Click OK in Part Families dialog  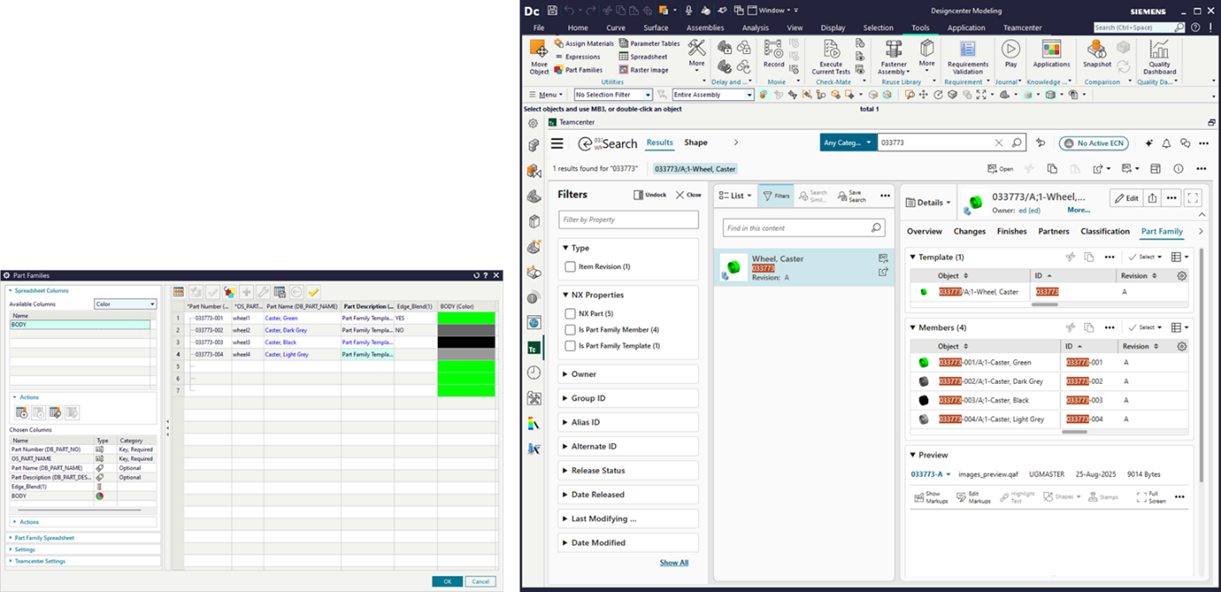click(447, 581)
